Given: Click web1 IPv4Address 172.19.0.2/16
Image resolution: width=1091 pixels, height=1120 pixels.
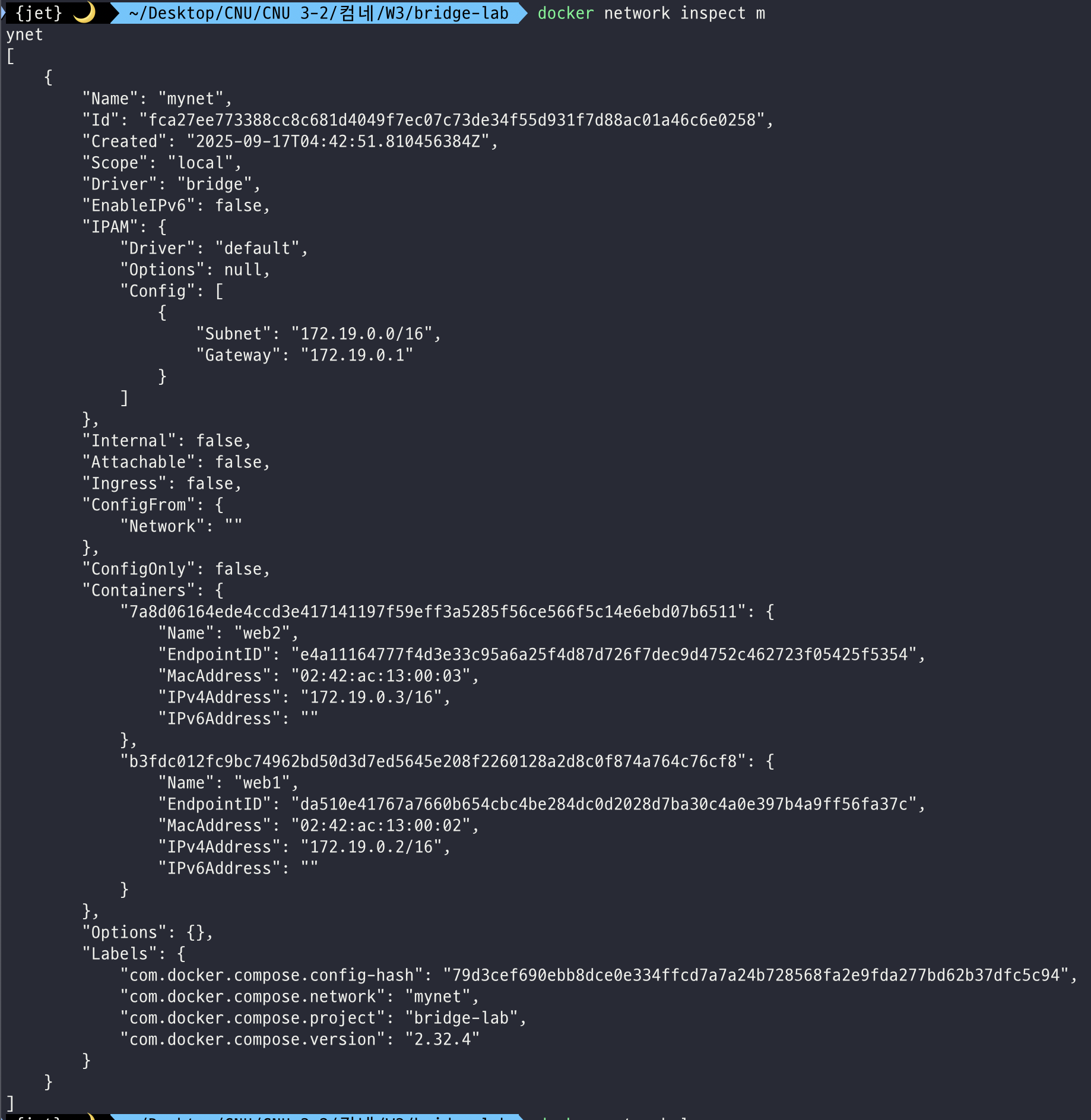Looking at the screenshot, I should tap(371, 847).
